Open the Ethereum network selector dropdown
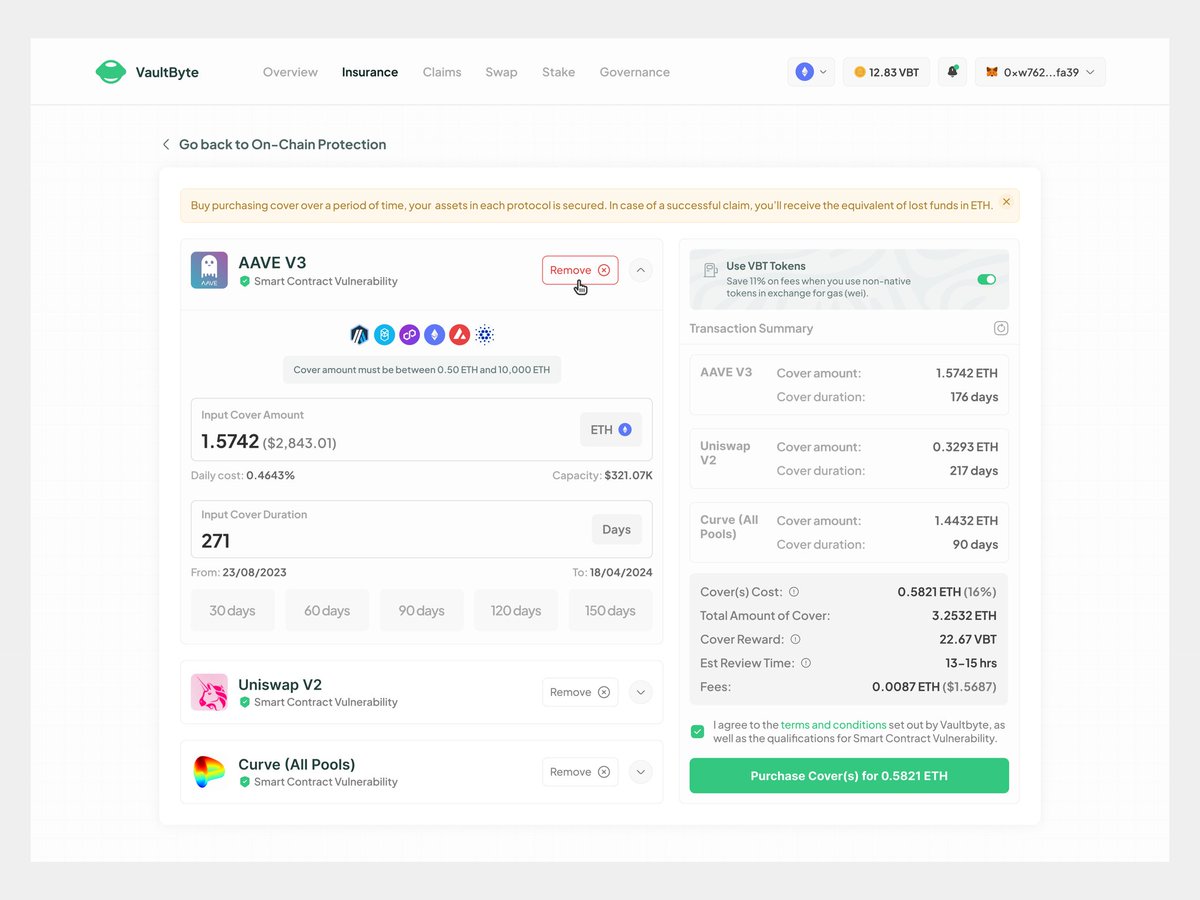 tap(811, 72)
